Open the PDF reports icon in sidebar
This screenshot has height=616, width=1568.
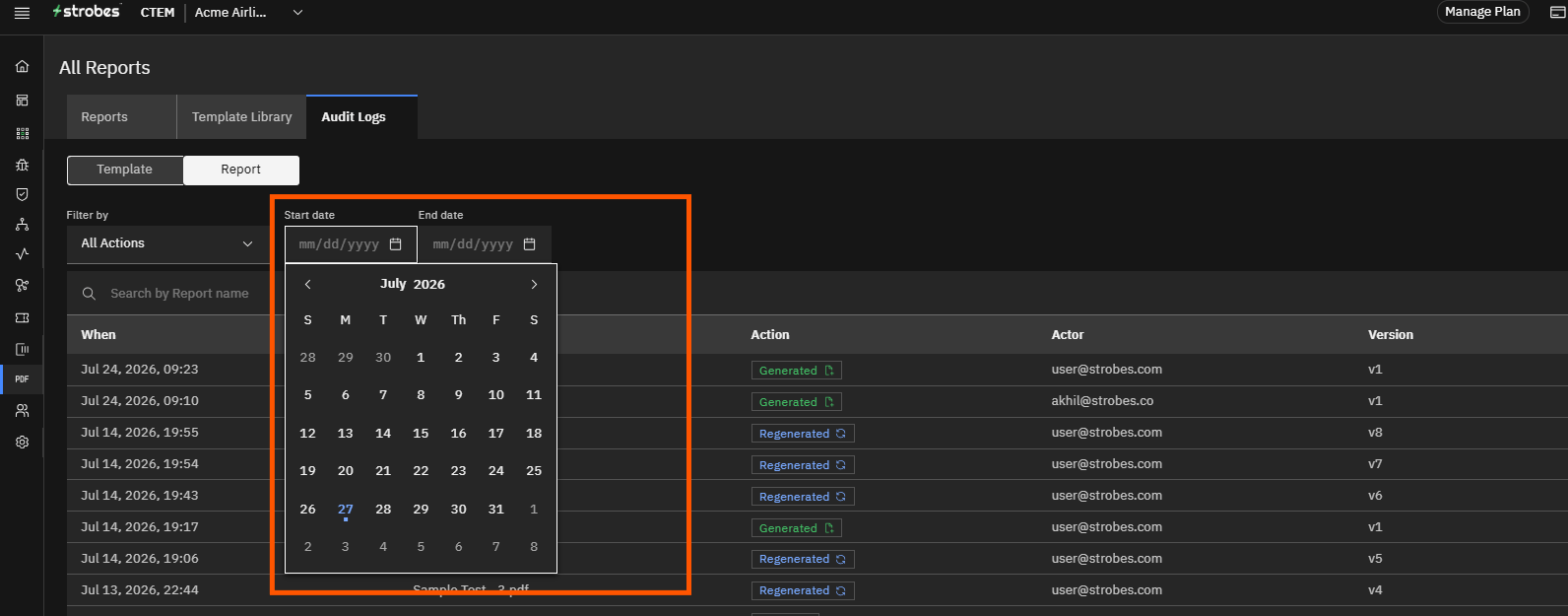pos(22,379)
